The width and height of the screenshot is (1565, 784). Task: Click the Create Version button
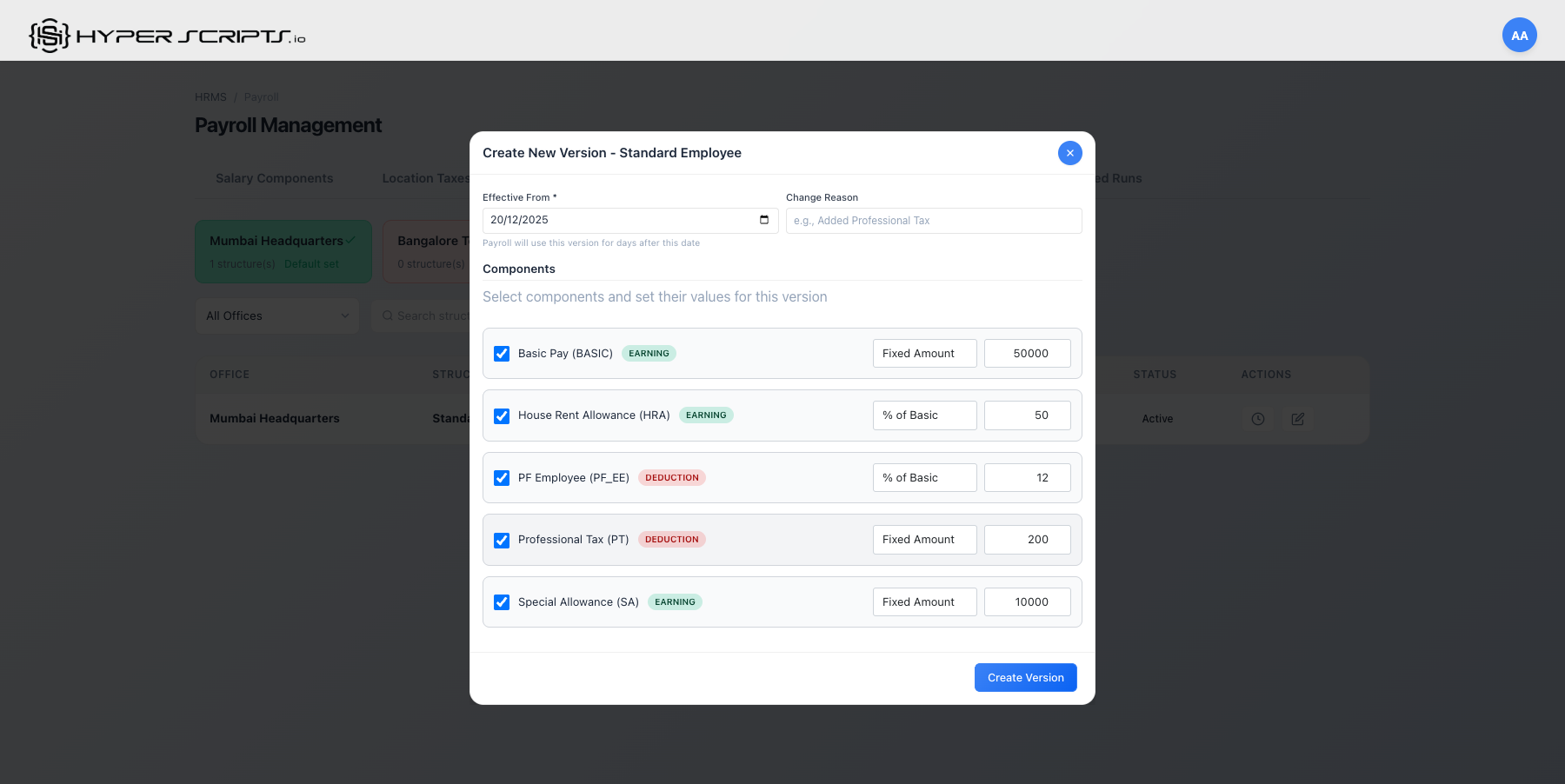click(1025, 678)
